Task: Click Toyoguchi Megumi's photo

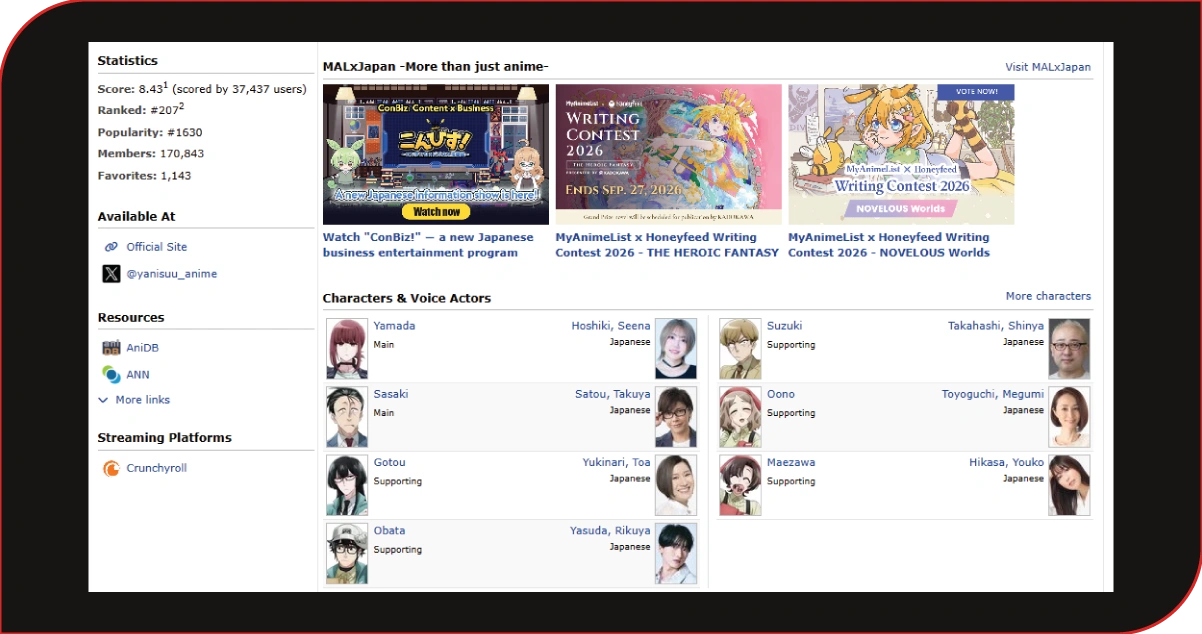Action: [1069, 417]
